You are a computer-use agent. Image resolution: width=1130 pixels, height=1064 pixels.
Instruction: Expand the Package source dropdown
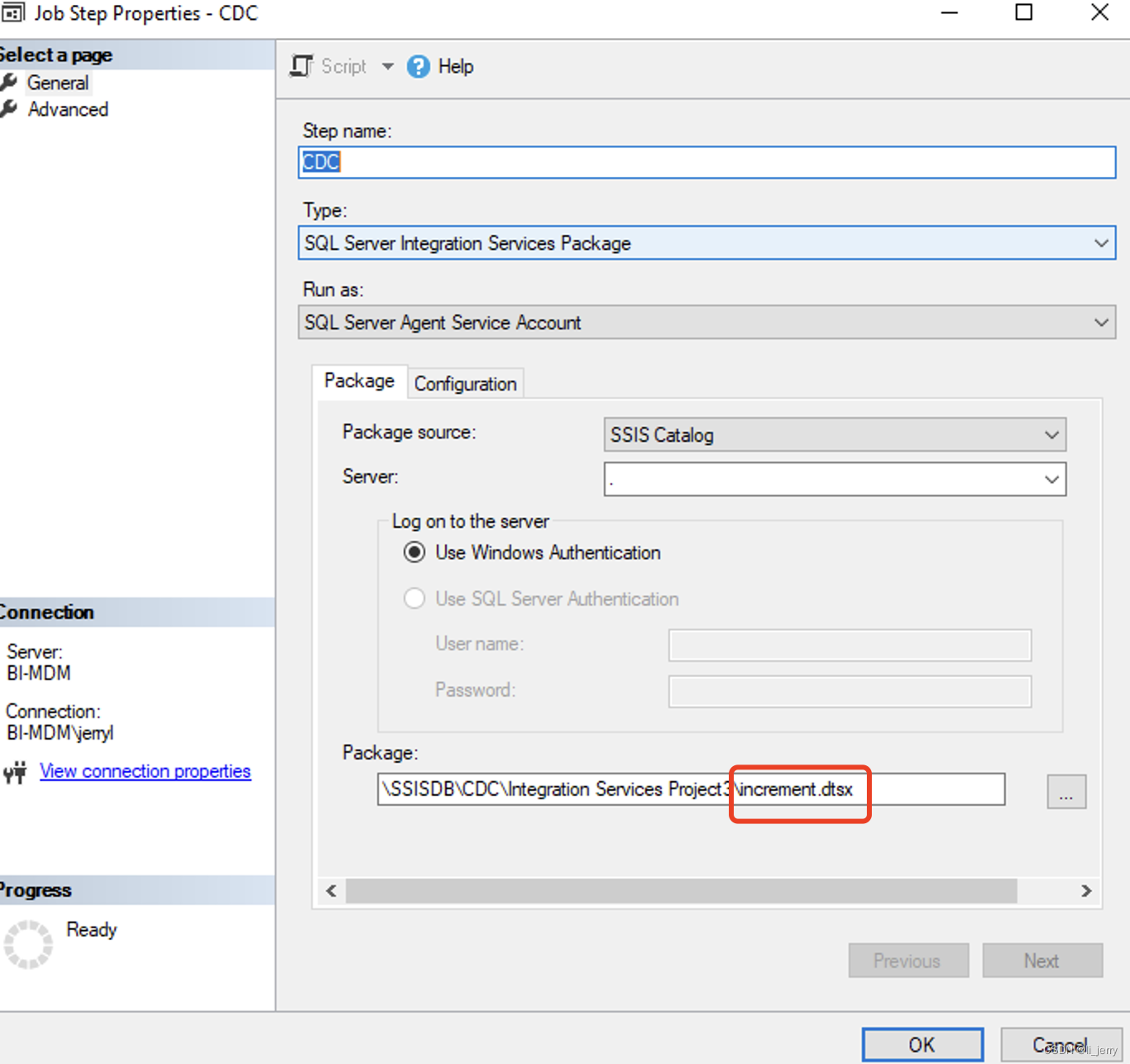(1051, 435)
